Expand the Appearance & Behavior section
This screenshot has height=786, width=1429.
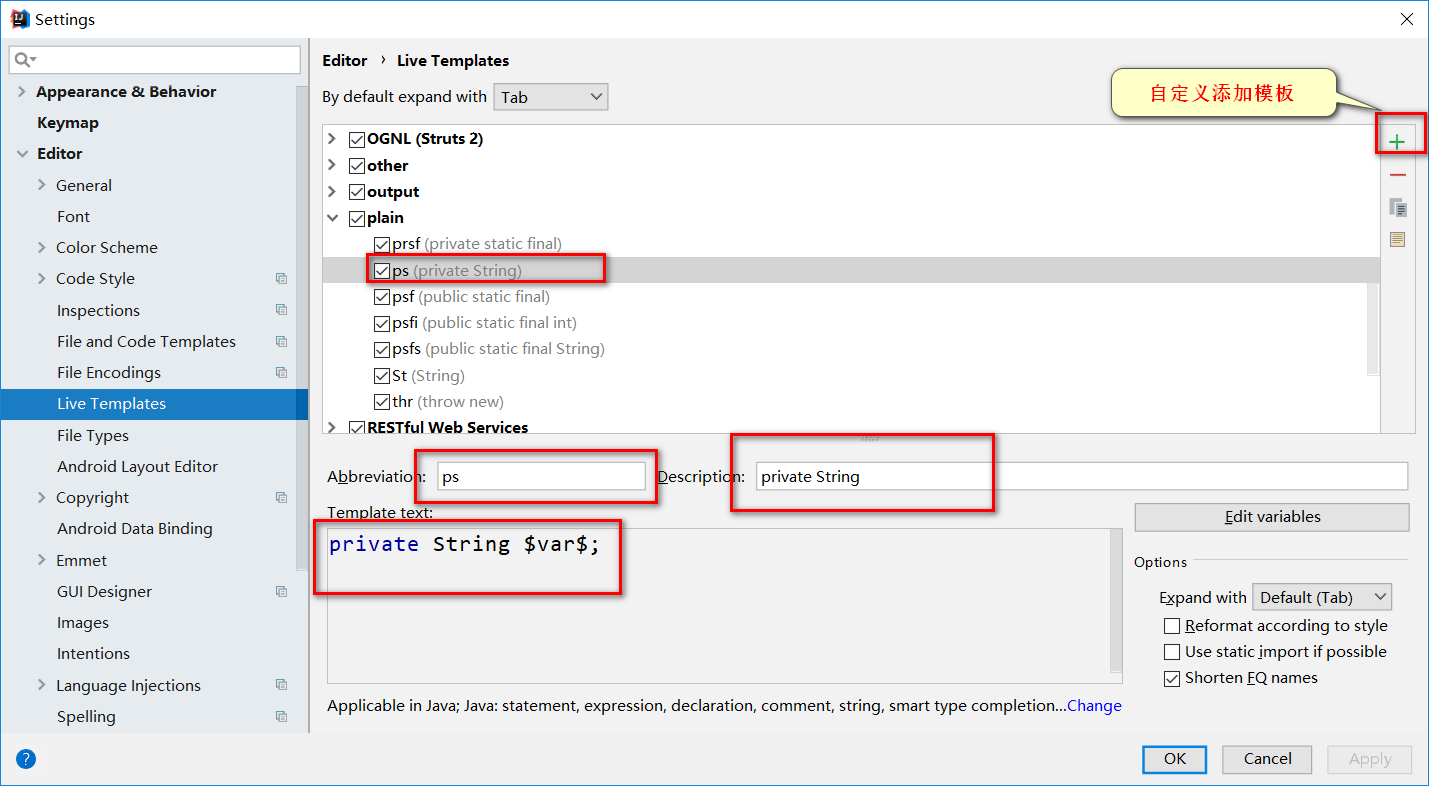pyautogui.click(x=22, y=92)
